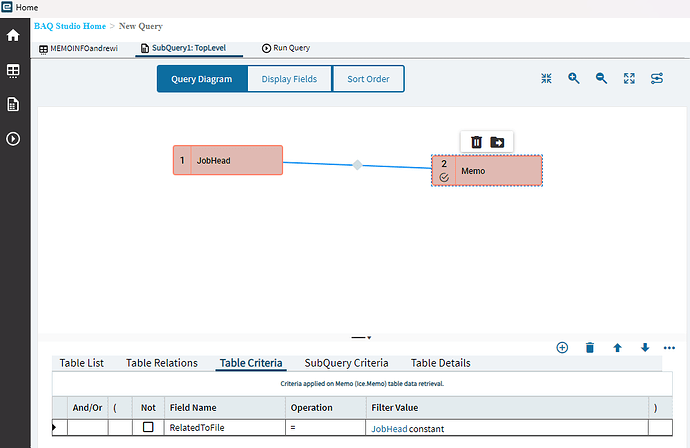
Task: Zoom in on the query diagram
Action: (573, 78)
